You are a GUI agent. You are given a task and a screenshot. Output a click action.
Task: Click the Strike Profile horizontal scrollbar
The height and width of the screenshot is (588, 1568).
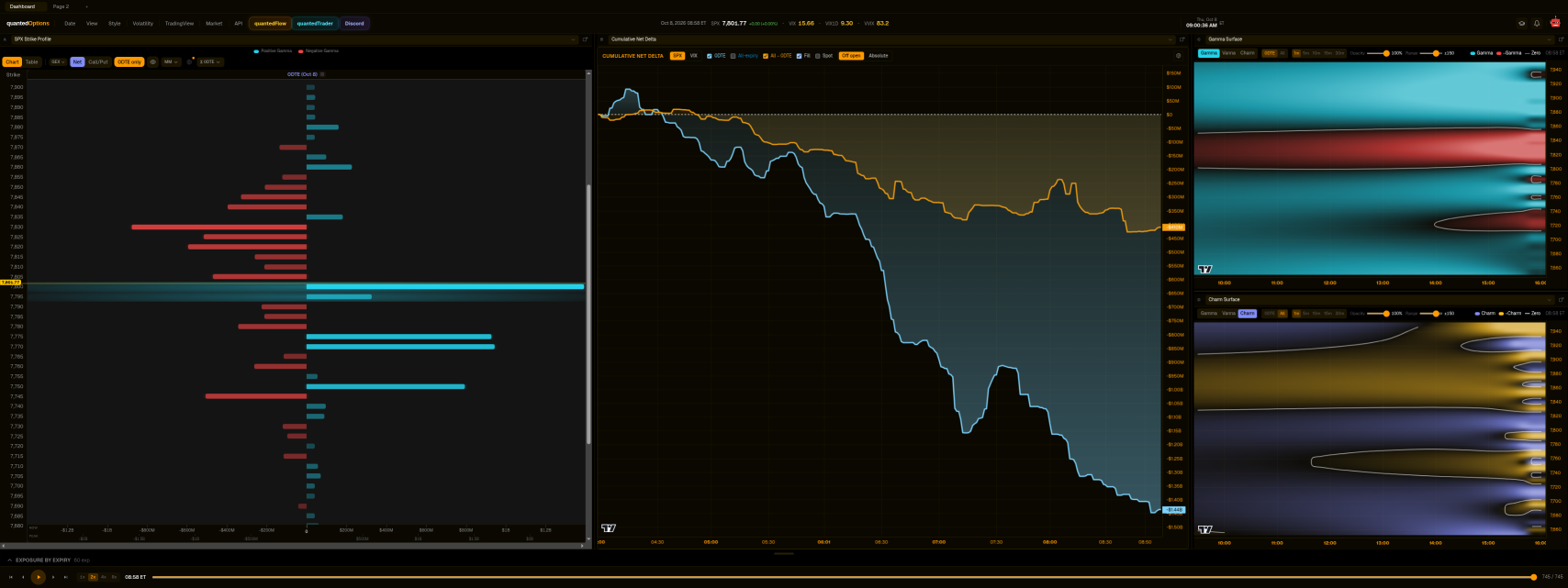click(294, 545)
